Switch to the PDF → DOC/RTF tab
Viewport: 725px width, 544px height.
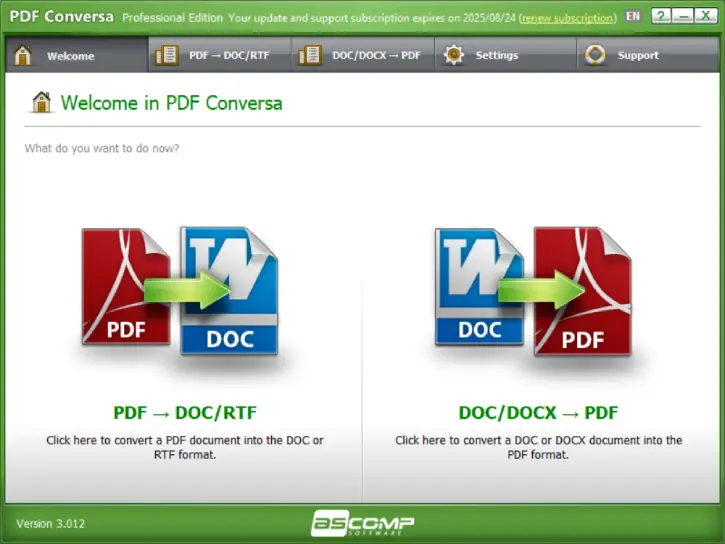point(220,55)
